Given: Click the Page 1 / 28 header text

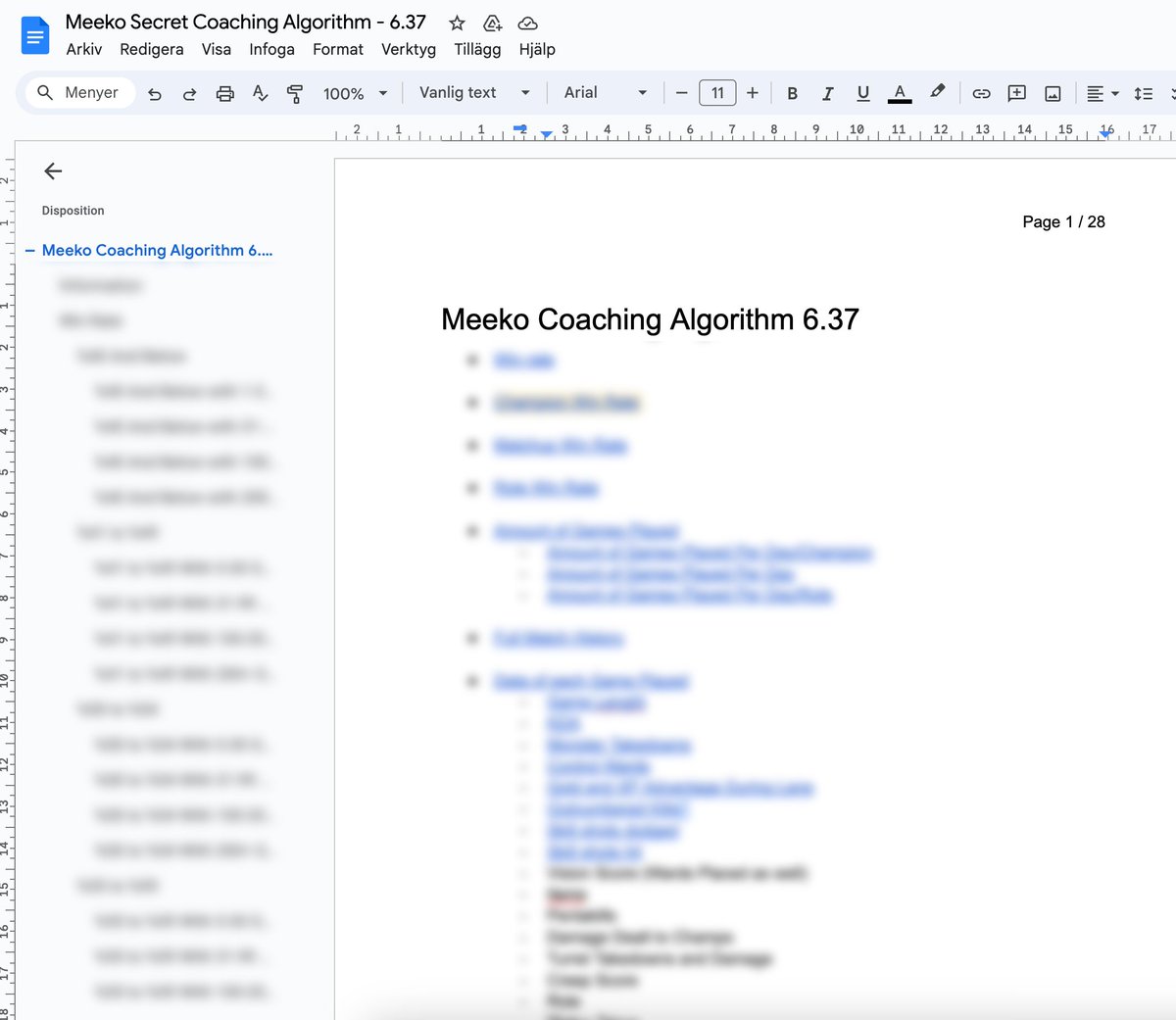Looking at the screenshot, I should 1063,221.
